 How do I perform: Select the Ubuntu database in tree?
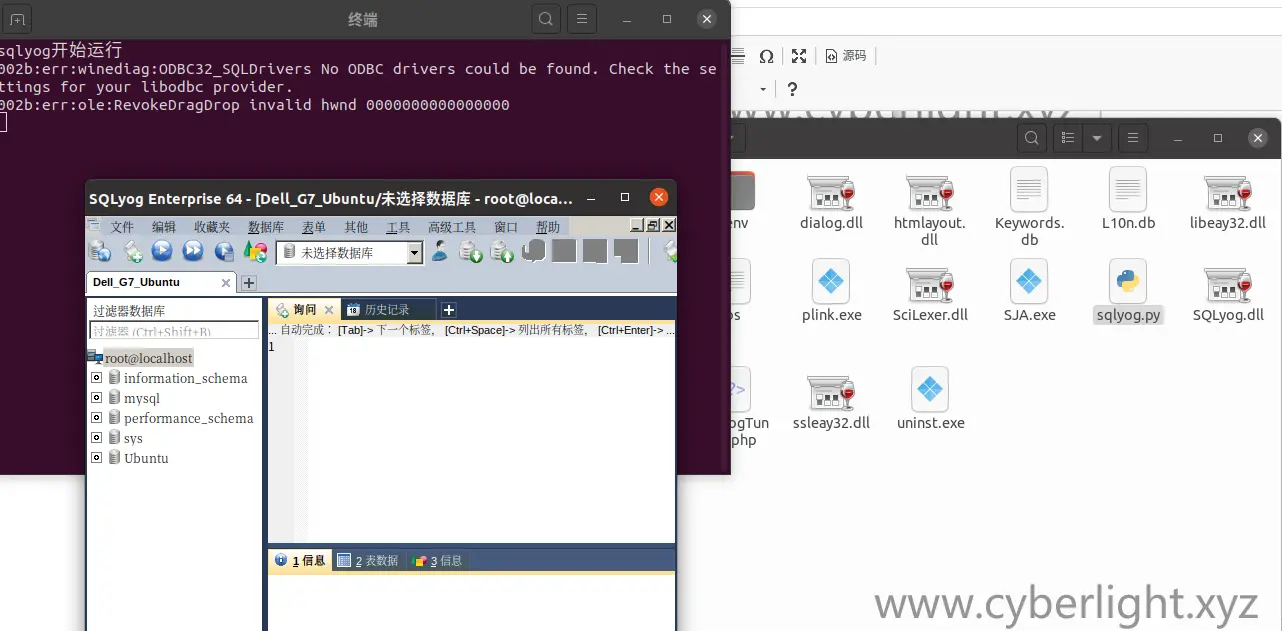[146, 458]
